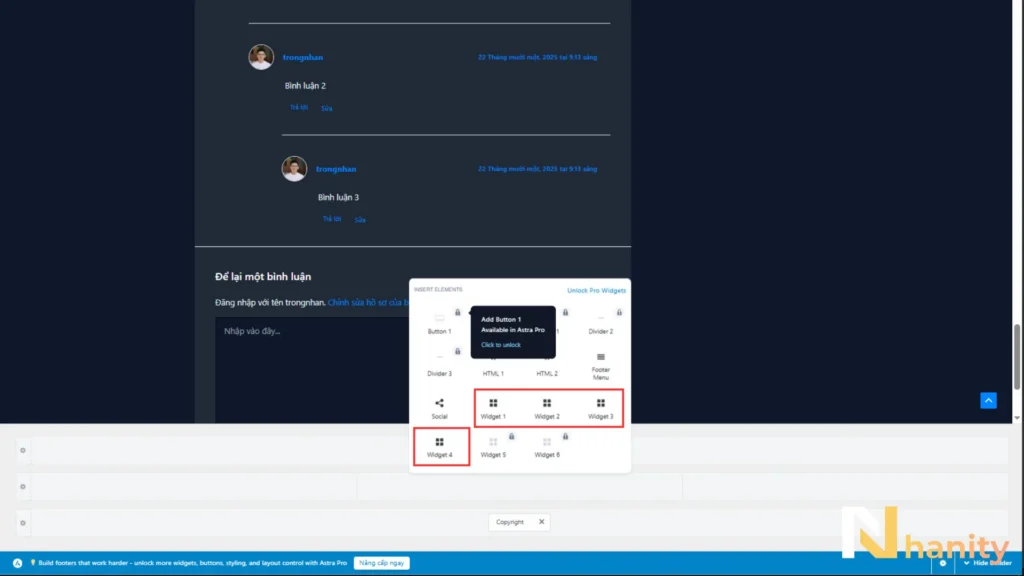Pick the locked Button 1 element
The height and width of the screenshot is (576, 1024).
440,323
